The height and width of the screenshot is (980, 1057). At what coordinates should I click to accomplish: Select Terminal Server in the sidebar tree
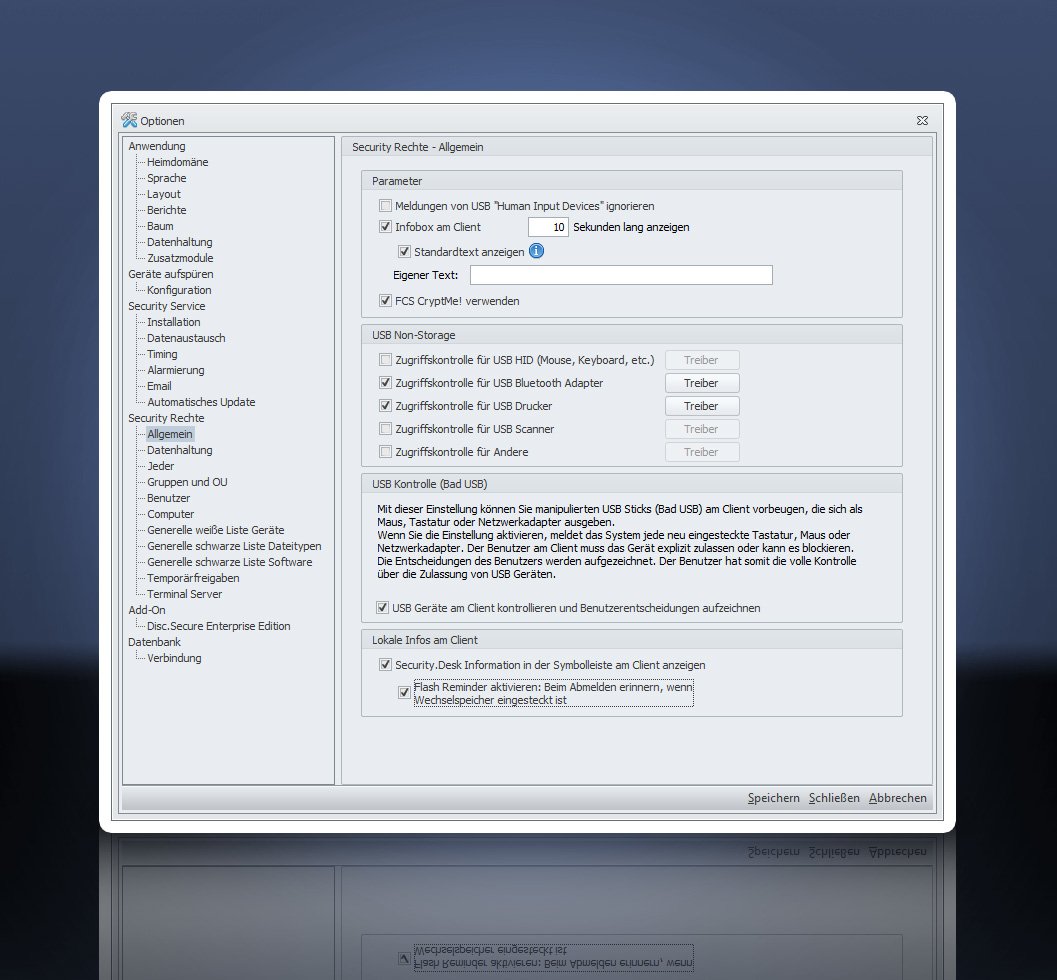pos(184,594)
